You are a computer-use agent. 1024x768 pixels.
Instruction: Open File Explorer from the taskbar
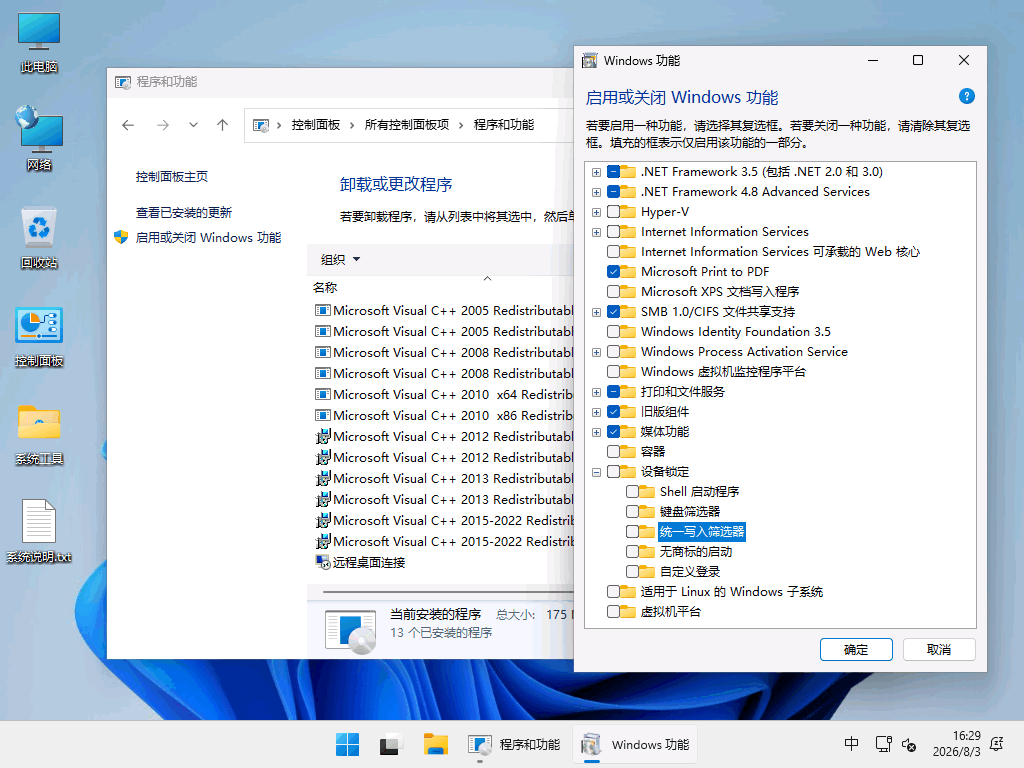[x=435, y=744]
